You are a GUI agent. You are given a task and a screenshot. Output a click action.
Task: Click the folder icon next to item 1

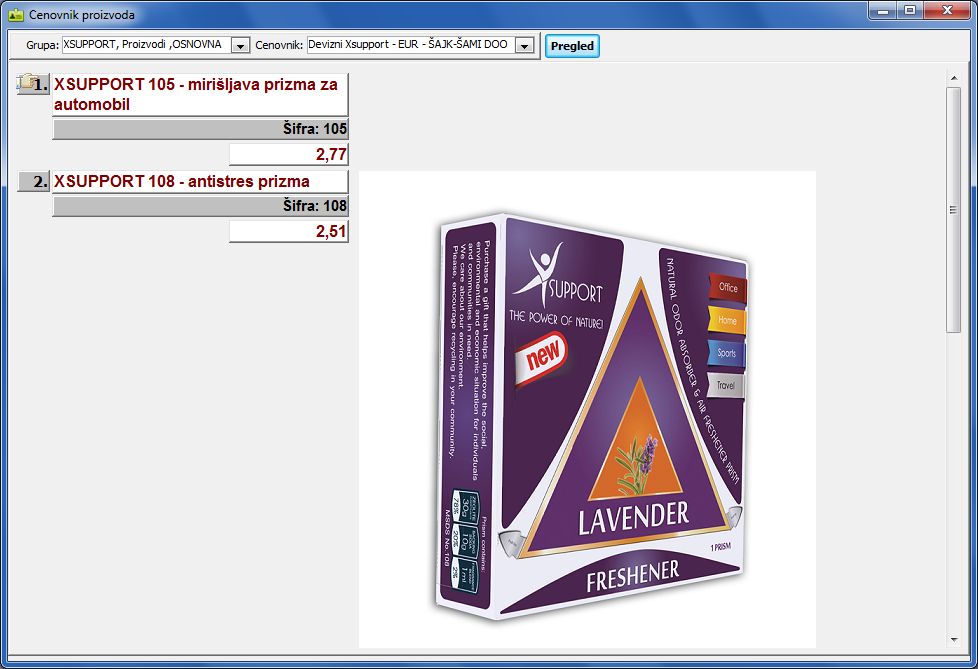click(x=27, y=82)
